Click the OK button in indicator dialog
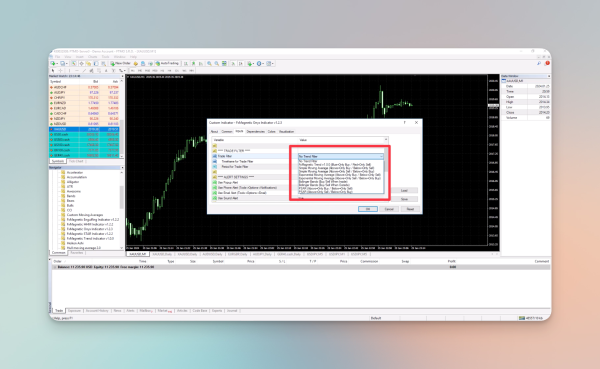This screenshot has width=600, height=369. [368, 209]
